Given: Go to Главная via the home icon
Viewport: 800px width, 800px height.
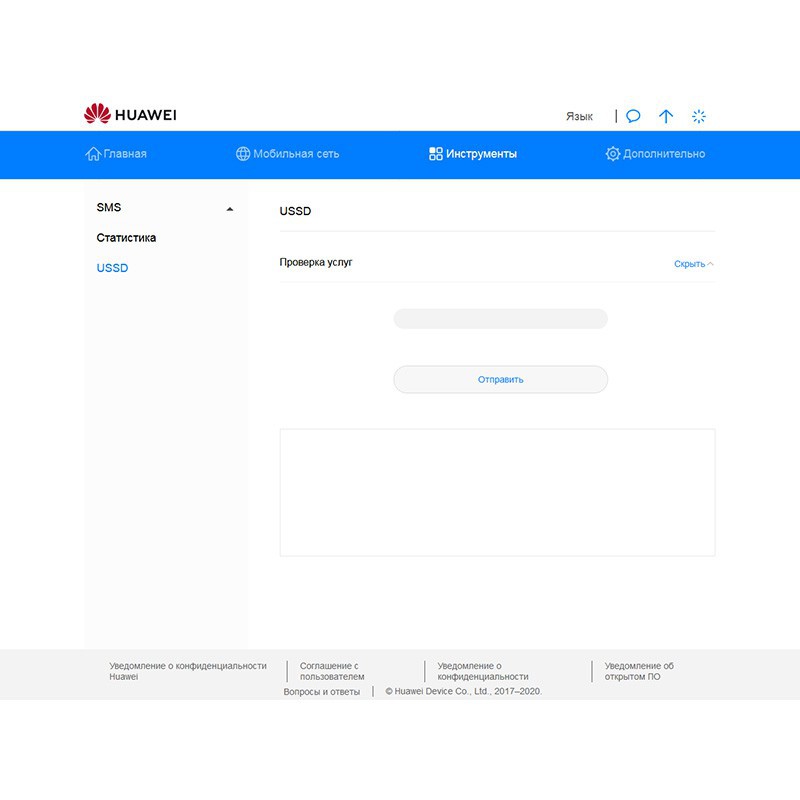Looking at the screenshot, I should click(94, 154).
